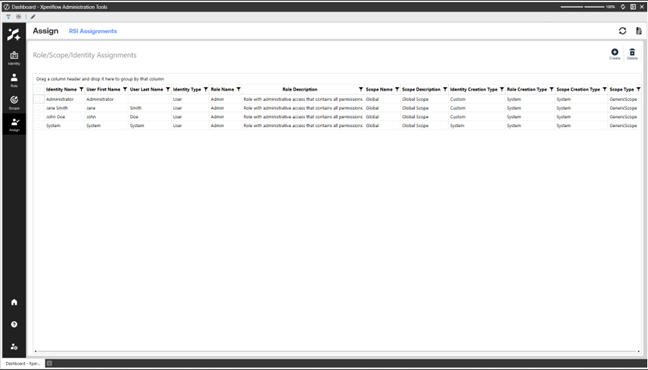Screen dimensions: 648x370
Task: Open filter for Identity Creation Type column
Action: click(x=502, y=89)
